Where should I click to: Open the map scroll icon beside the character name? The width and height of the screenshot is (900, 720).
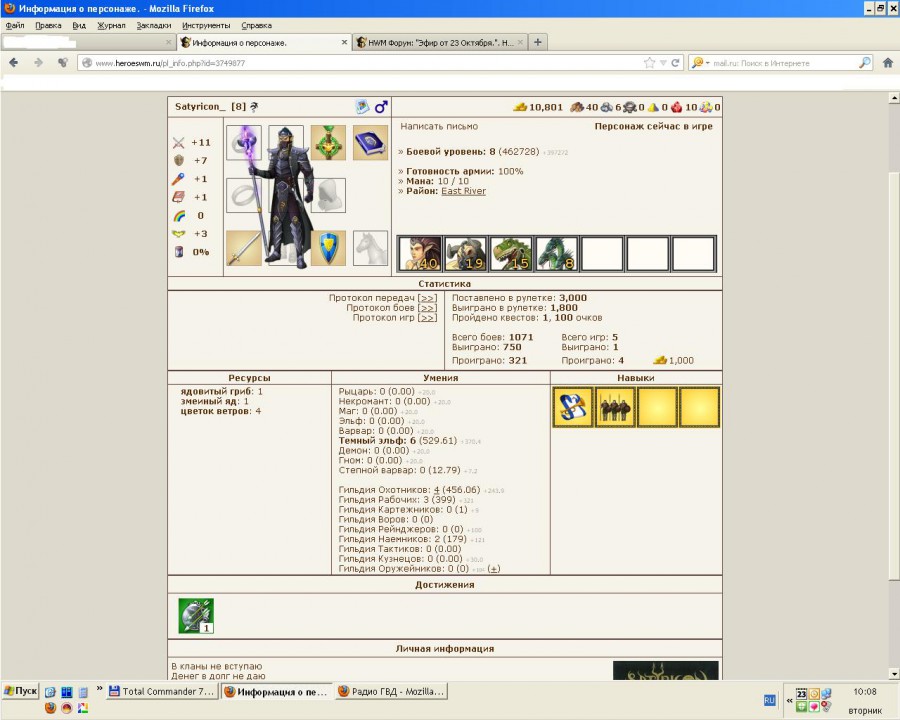click(x=362, y=106)
